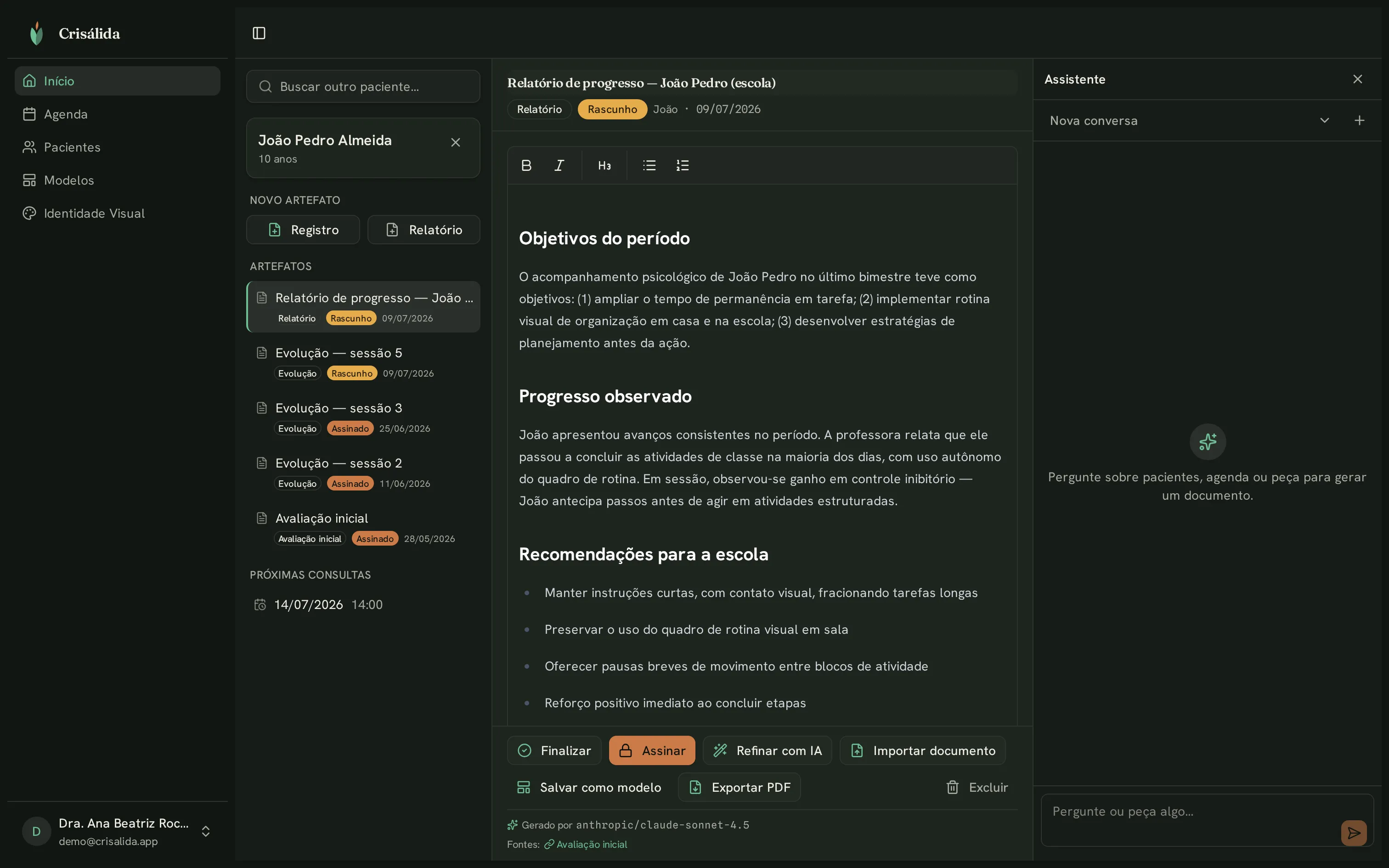The image size is (1389, 868).
Task: Set heading level H3
Action: click(x=604, y=165)
